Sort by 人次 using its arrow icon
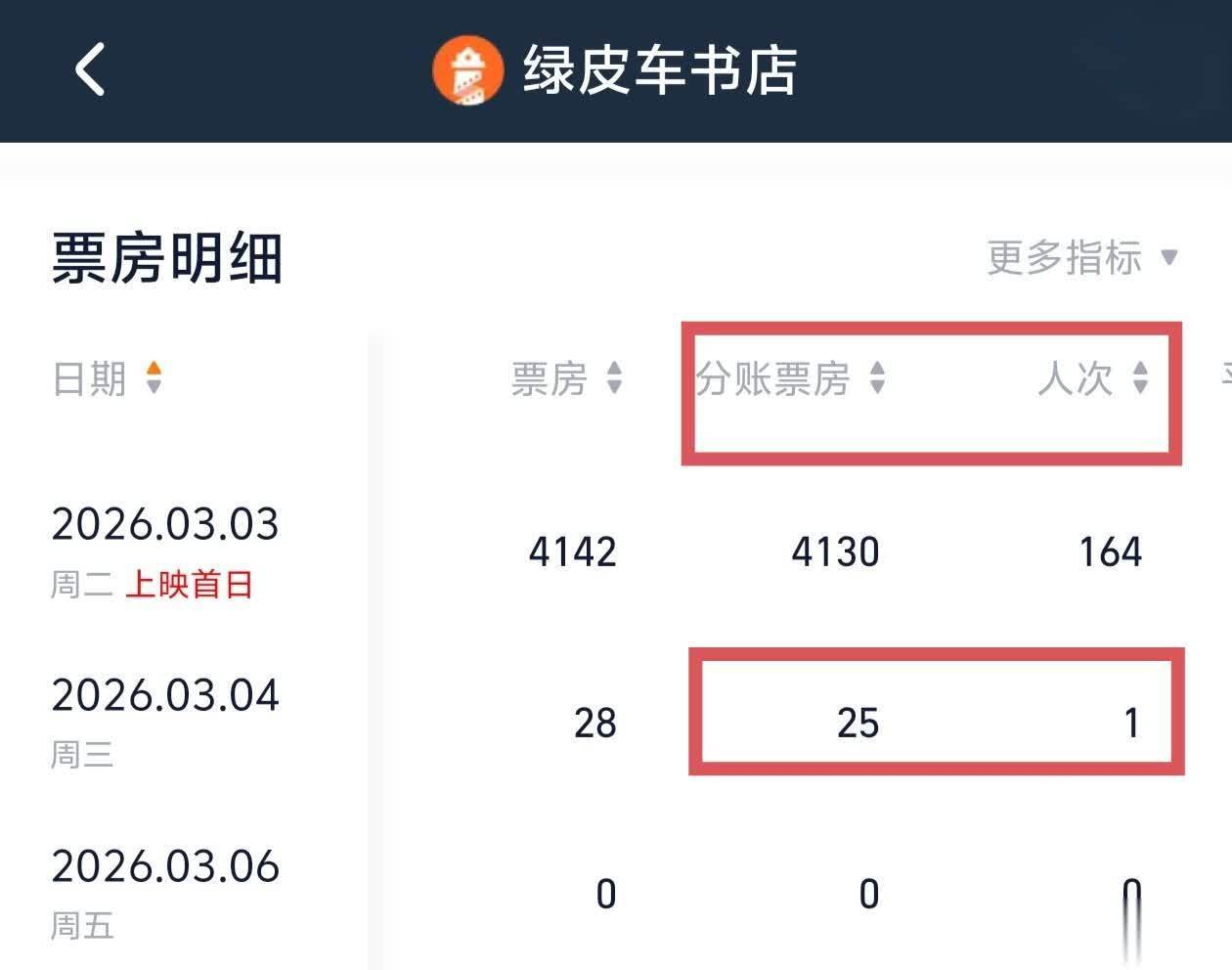The image size is (1232, 970). pyautogui.click(x=1140, y=377)
